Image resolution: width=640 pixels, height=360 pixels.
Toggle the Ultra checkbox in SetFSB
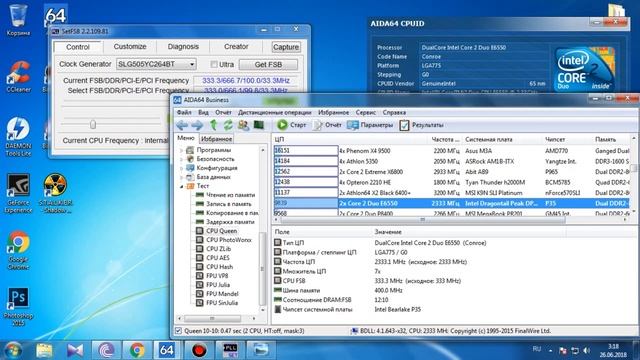click(x=214, y=64)
